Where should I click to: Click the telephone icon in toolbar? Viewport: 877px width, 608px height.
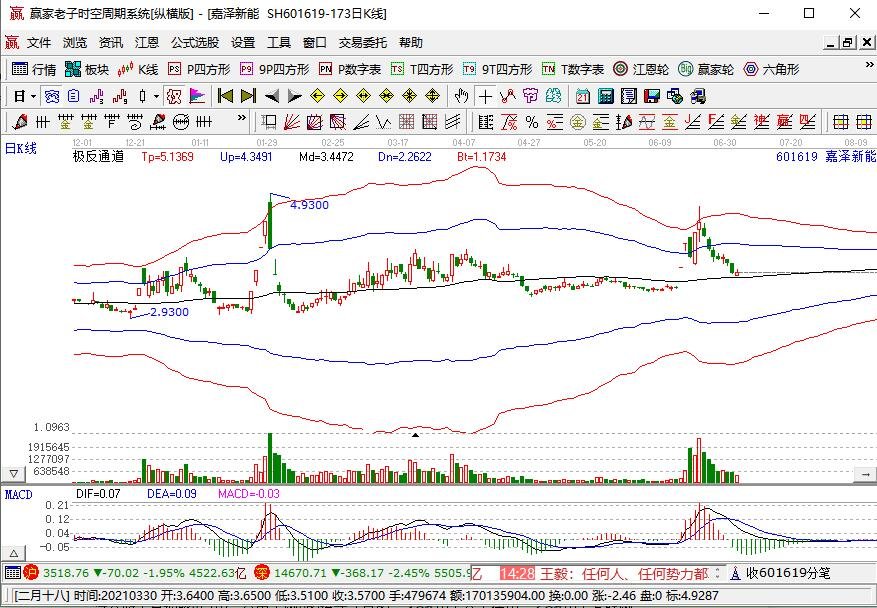tap(51, 96)
